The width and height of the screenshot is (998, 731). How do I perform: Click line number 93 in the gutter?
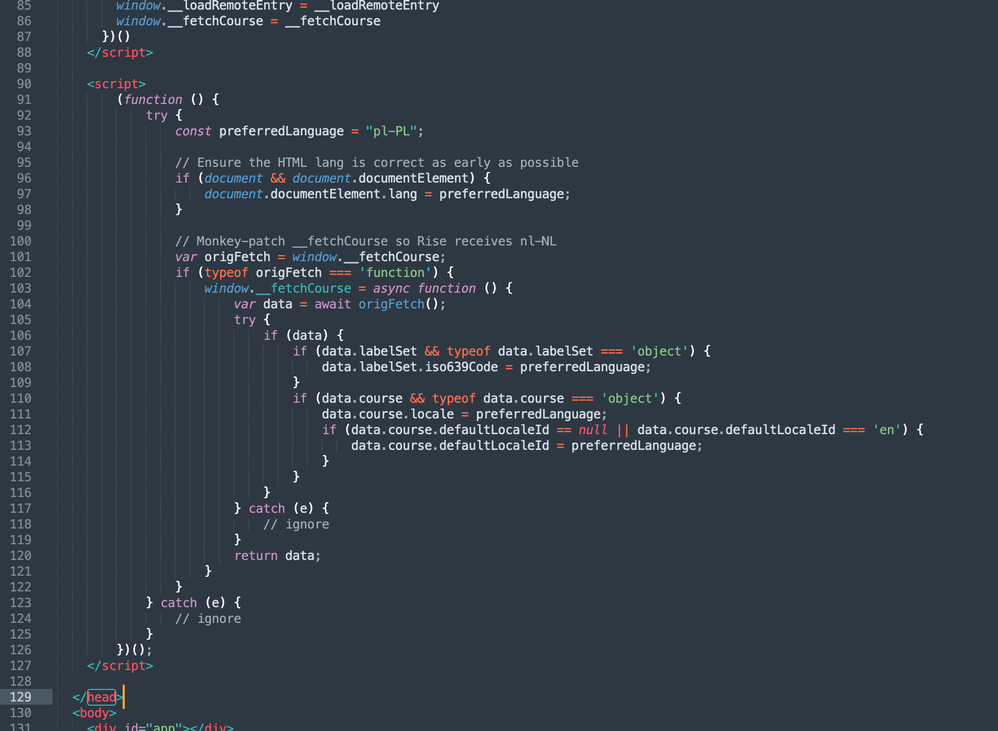click(x=24, y=131)
